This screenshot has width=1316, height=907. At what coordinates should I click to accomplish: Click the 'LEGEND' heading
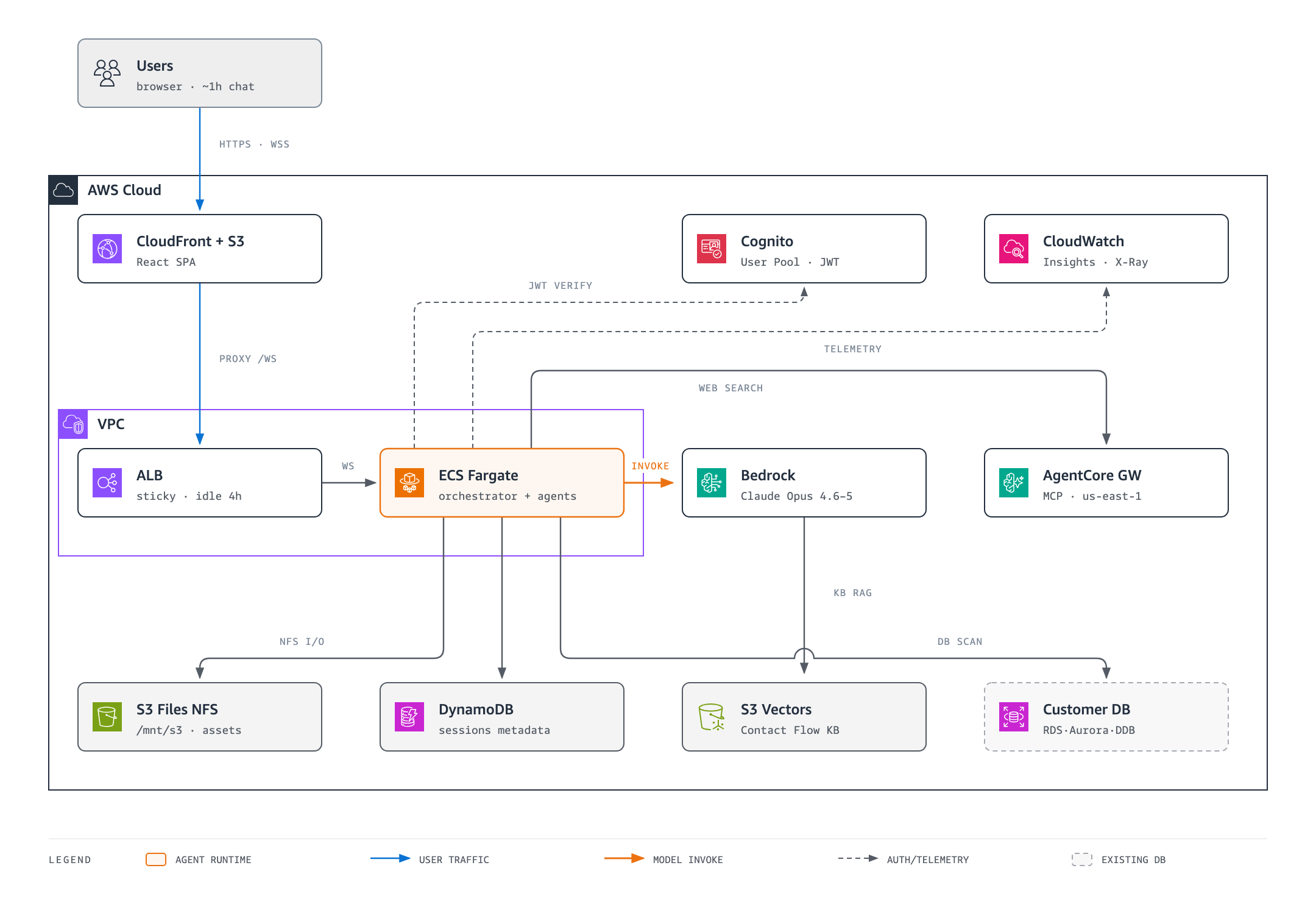tap(70, 860)
